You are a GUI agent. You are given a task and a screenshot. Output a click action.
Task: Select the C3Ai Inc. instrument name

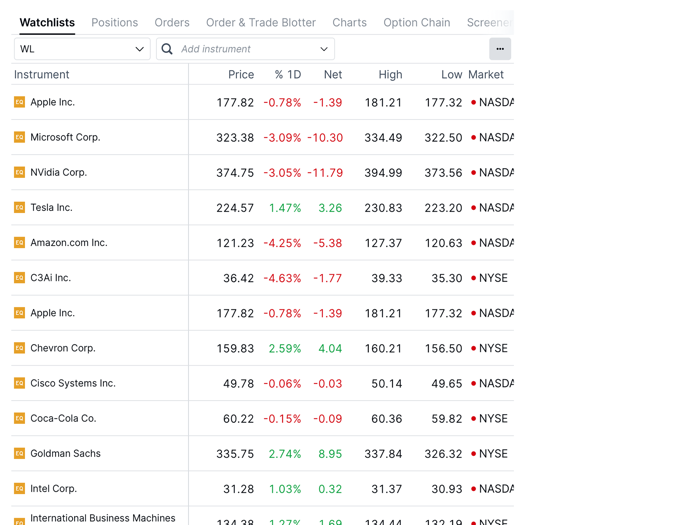(50, 278)
